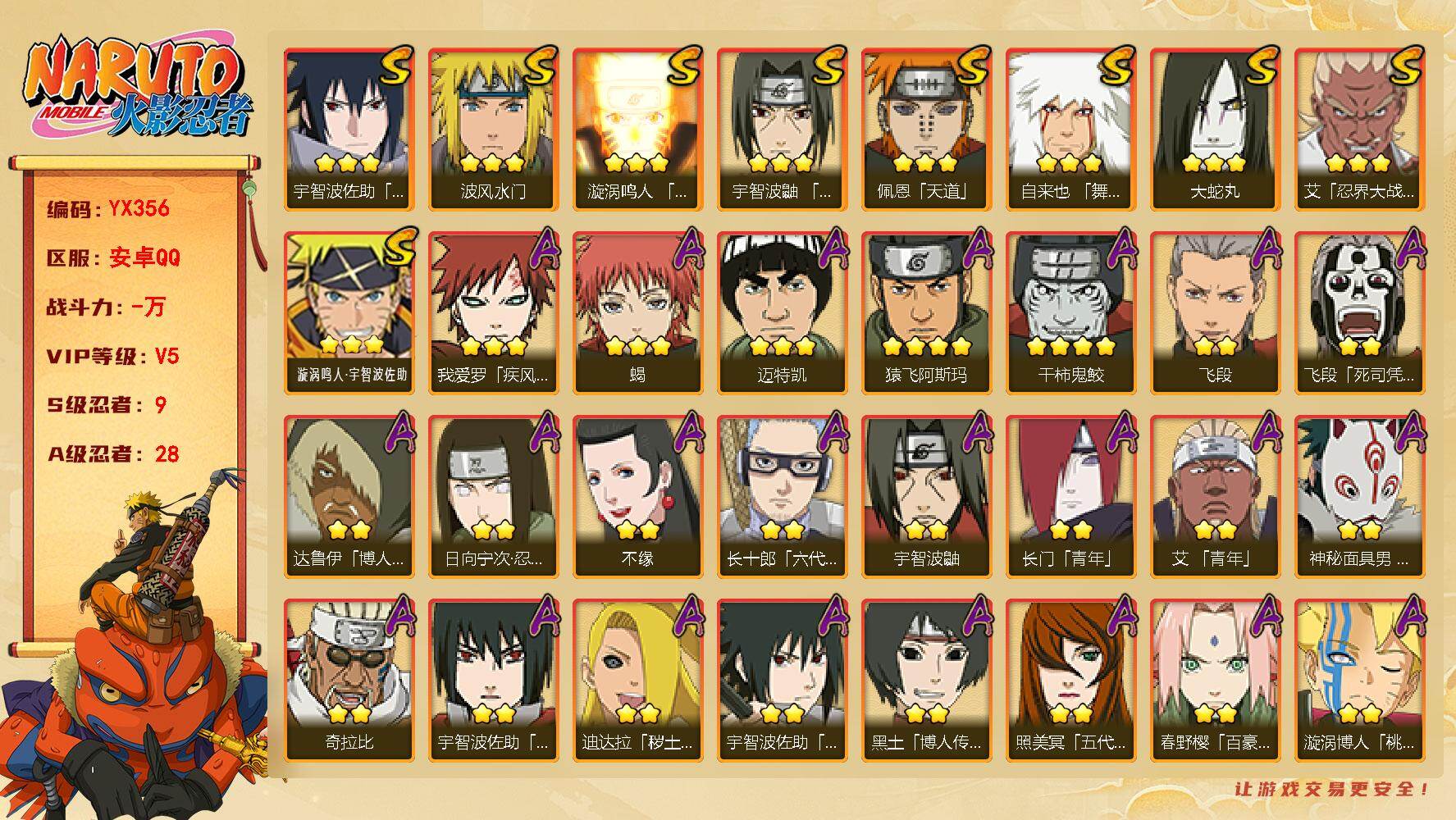Select the 不缘 ninja card
This screenshot has width=1456, height=820.
[638, 497]
